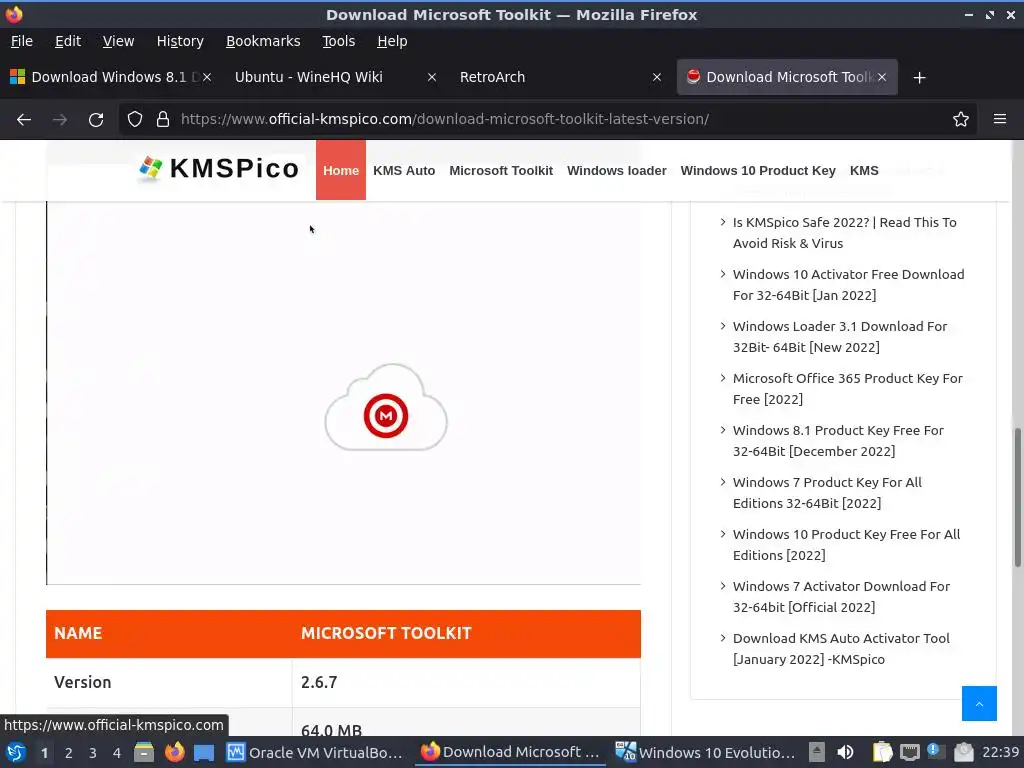This screenshot has width=1024, height=768.
Task: Click the network tray icon
Action: click(x=909, y=752)
